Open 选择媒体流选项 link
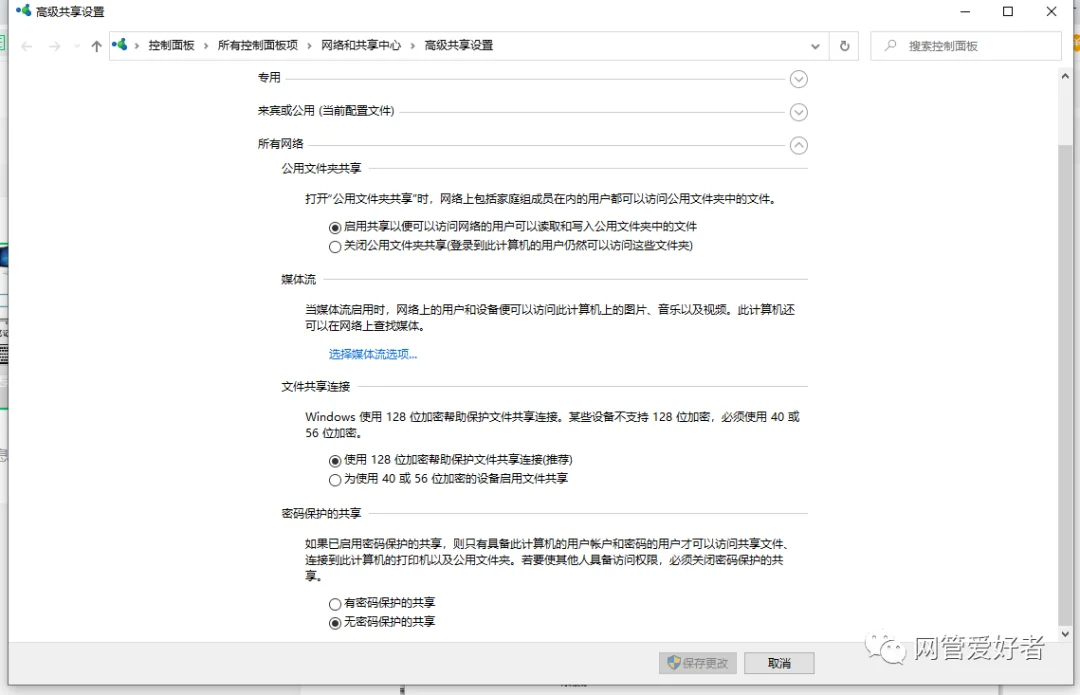Viewport: 1080px width, 695px height. point(372,354)
